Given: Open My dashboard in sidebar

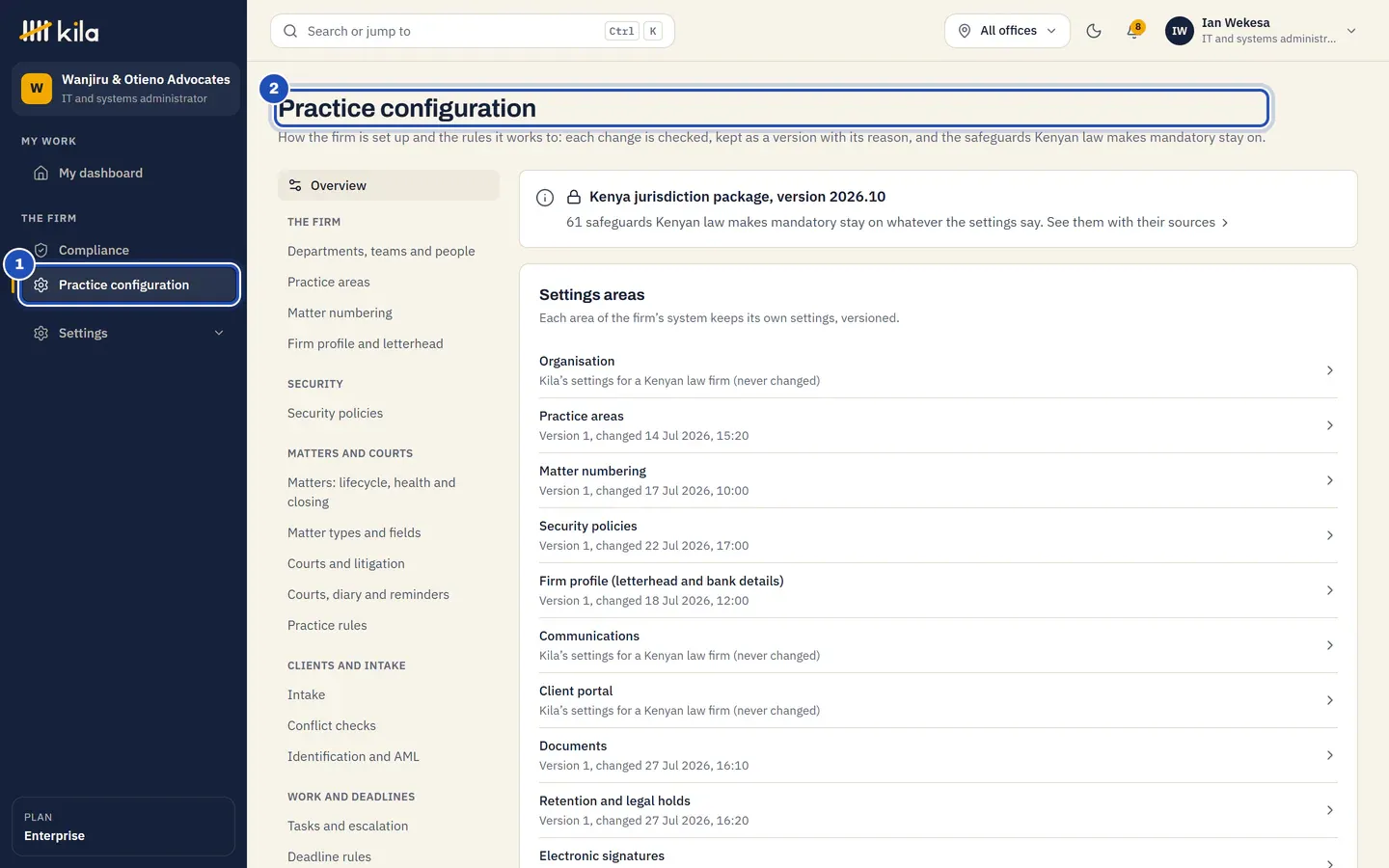Looking at the screenshot, I should point(125,173).
